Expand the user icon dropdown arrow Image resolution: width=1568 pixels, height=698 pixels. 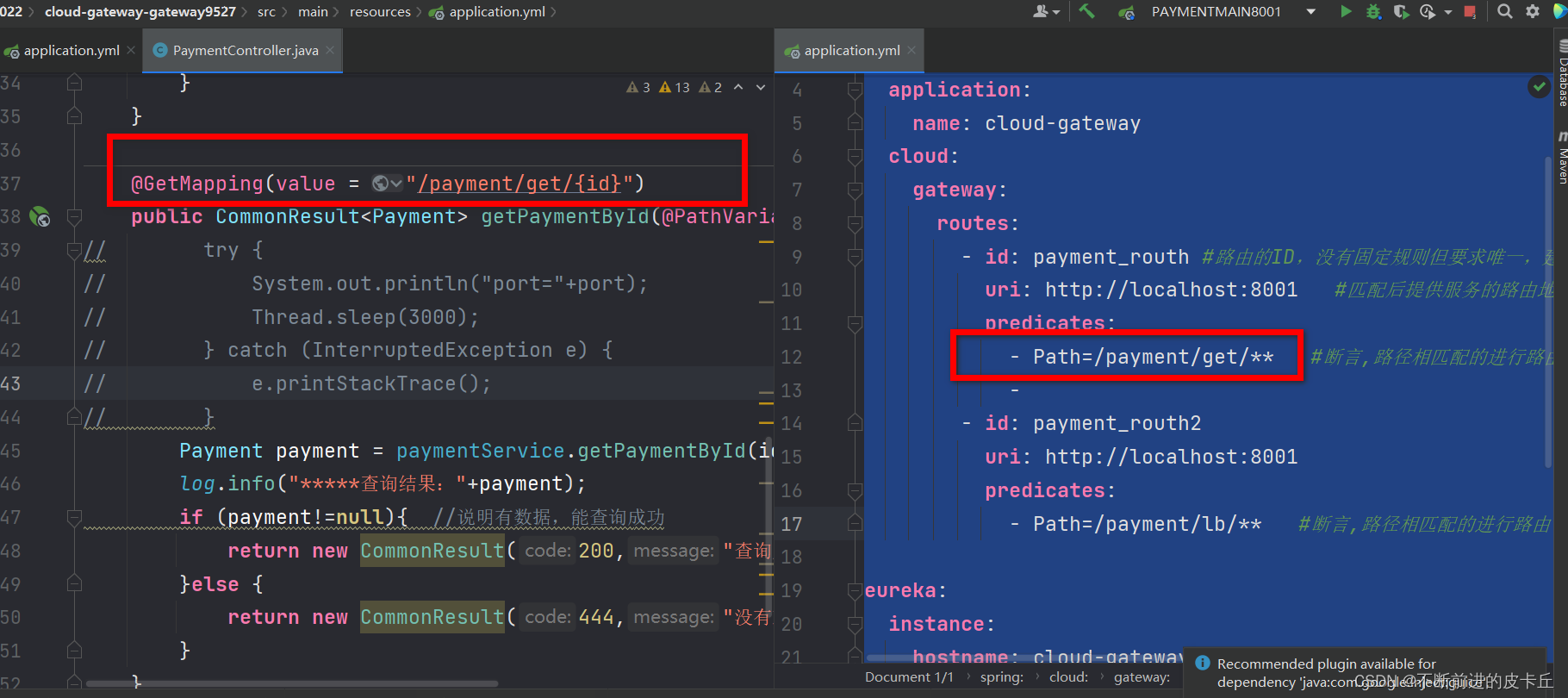(1056, 12)
